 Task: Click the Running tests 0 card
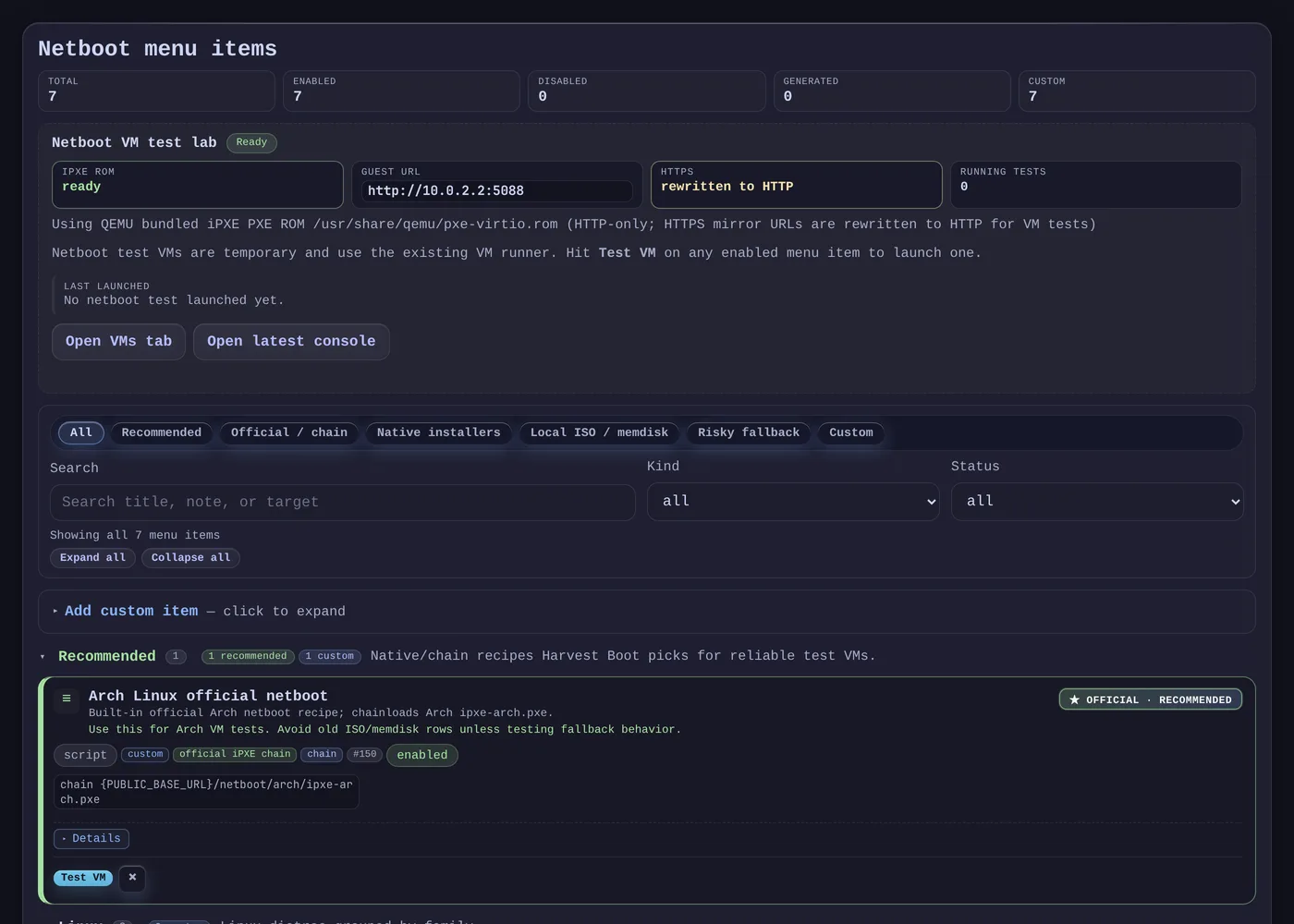click(x=1095, y=185)
